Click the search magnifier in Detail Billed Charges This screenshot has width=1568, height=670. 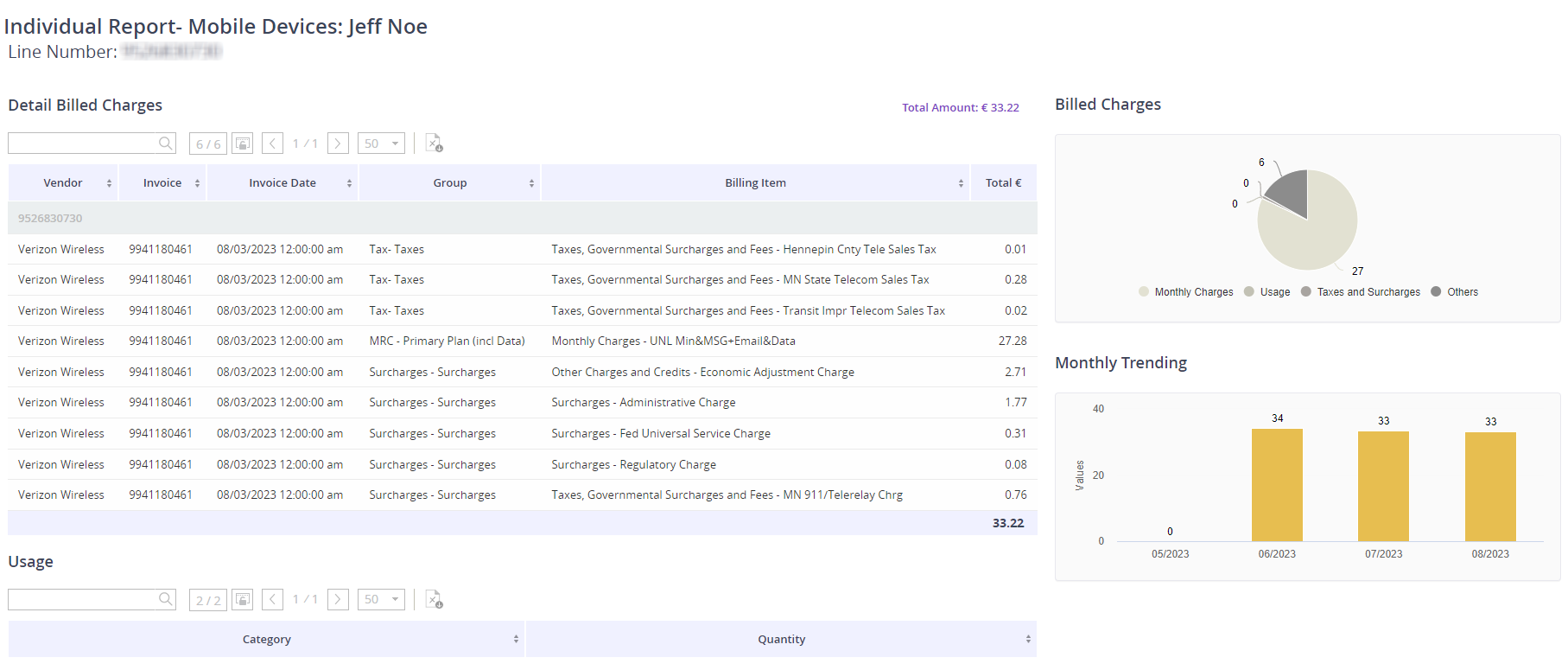pos(165,144)
